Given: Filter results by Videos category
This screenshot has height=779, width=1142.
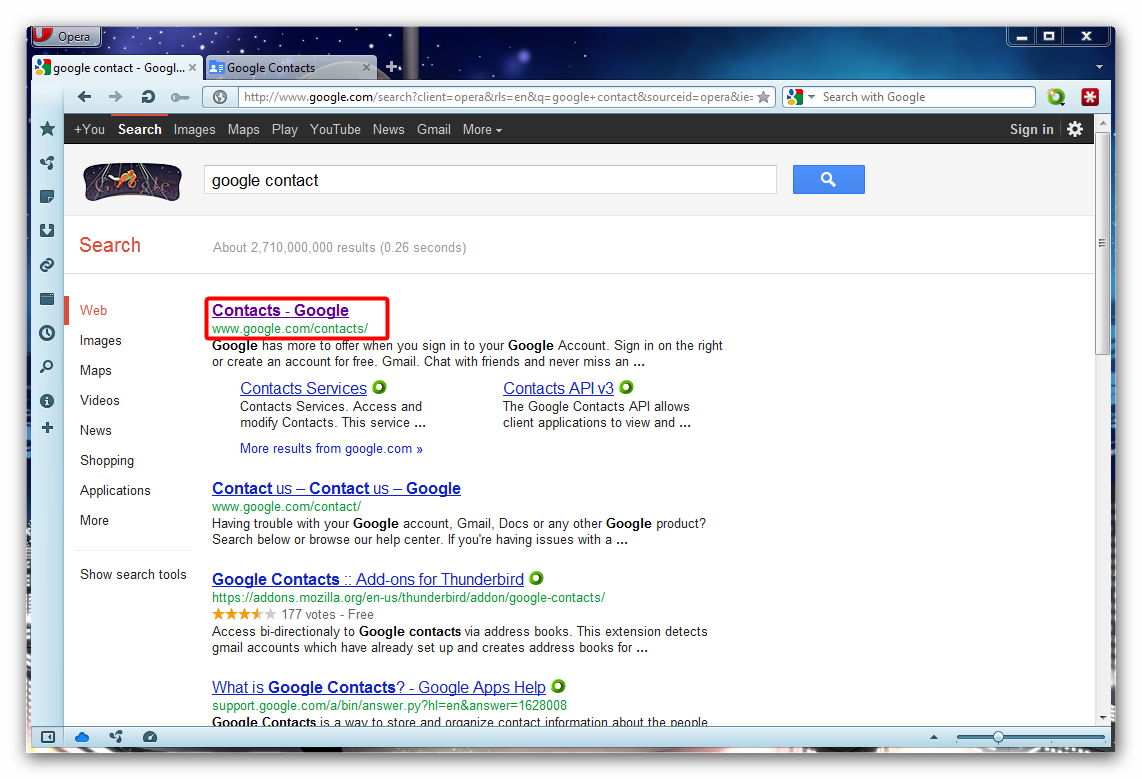Looking at the screenshot, I should click(x=100, y=400).
